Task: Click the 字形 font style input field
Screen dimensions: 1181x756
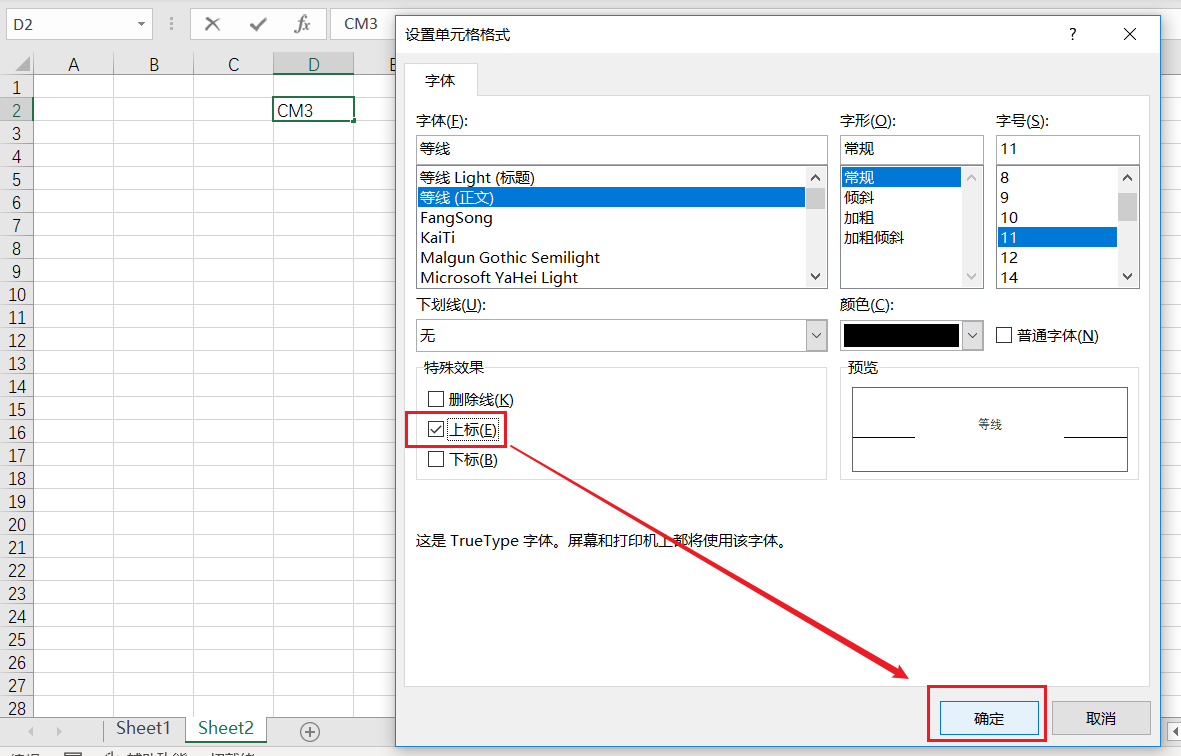Action: click(x=911, y=149)
